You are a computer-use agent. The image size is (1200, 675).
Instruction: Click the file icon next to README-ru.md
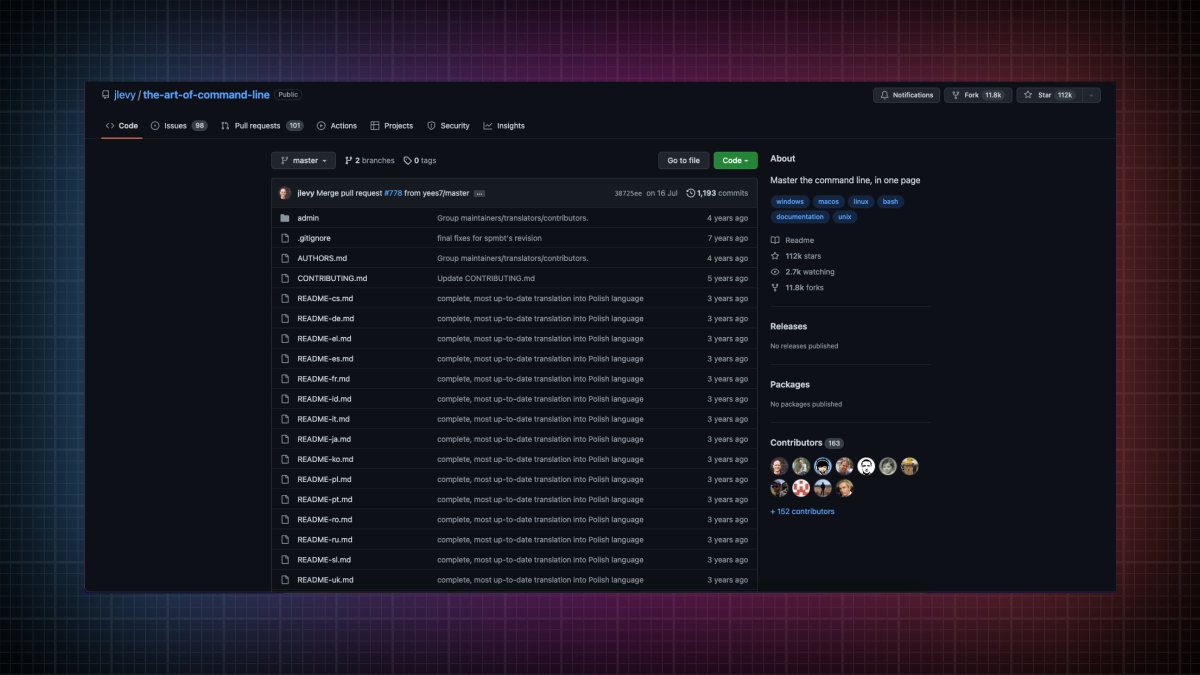coord(285,539)
